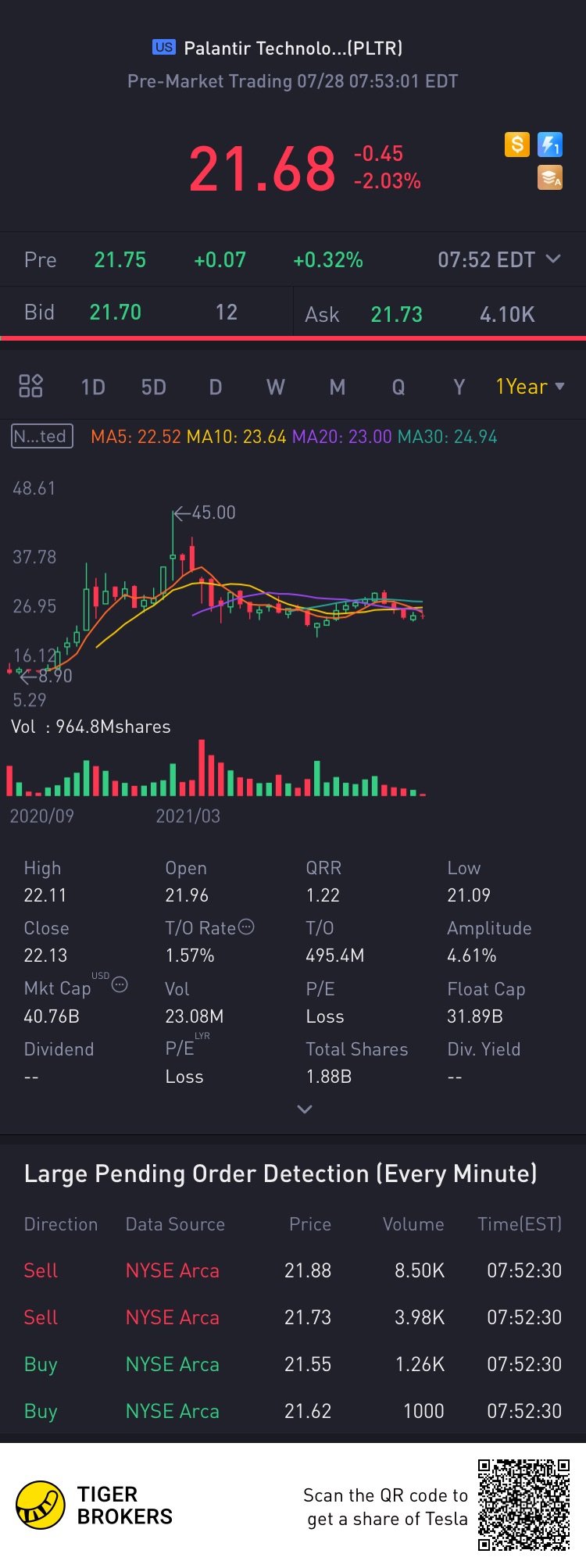Tap the blue lightning bolt badge icon
Screen dimensions: 586x1568
[550, 145]
